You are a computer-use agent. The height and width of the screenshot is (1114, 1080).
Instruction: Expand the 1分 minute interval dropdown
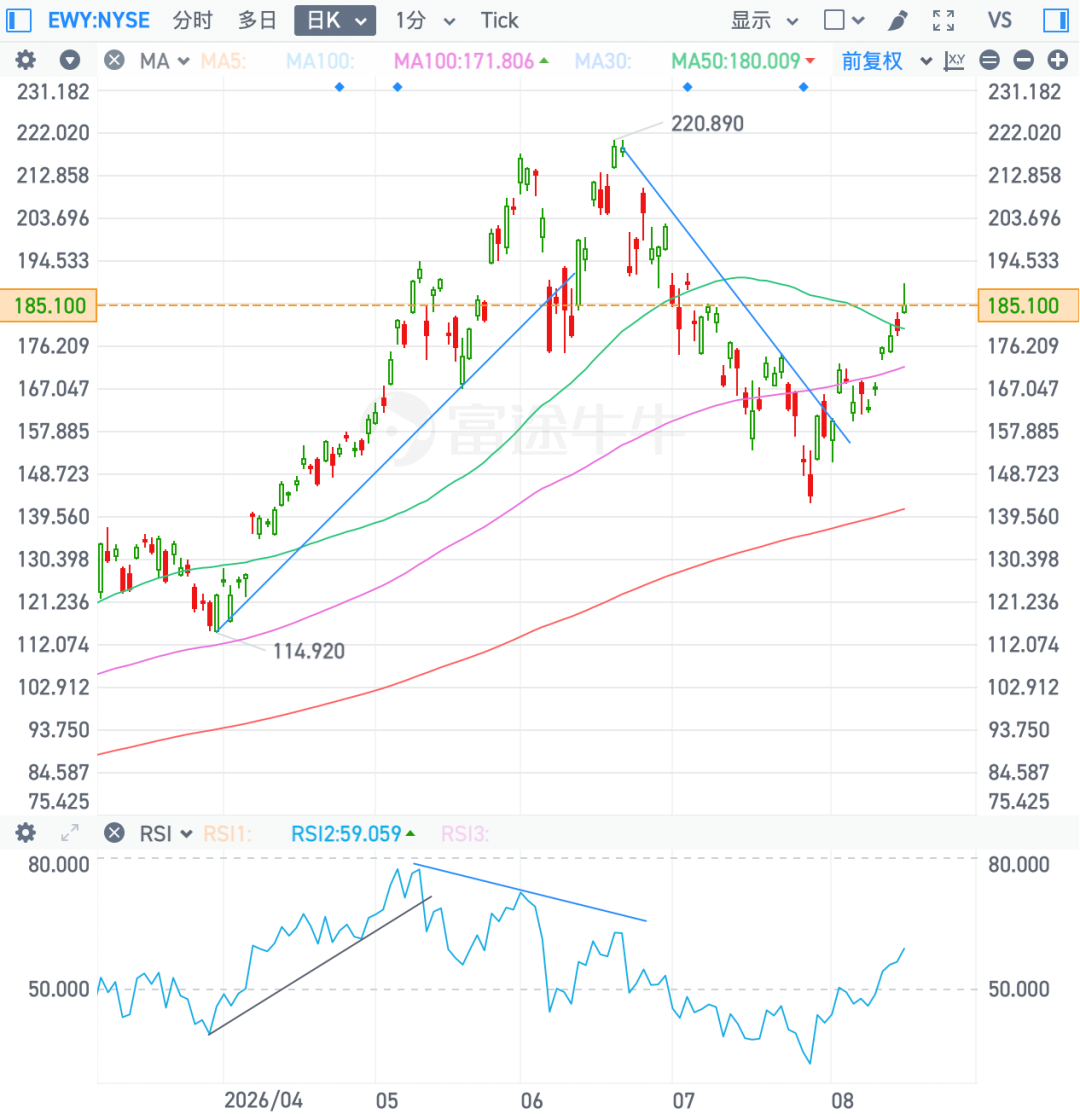pos(449,21)
